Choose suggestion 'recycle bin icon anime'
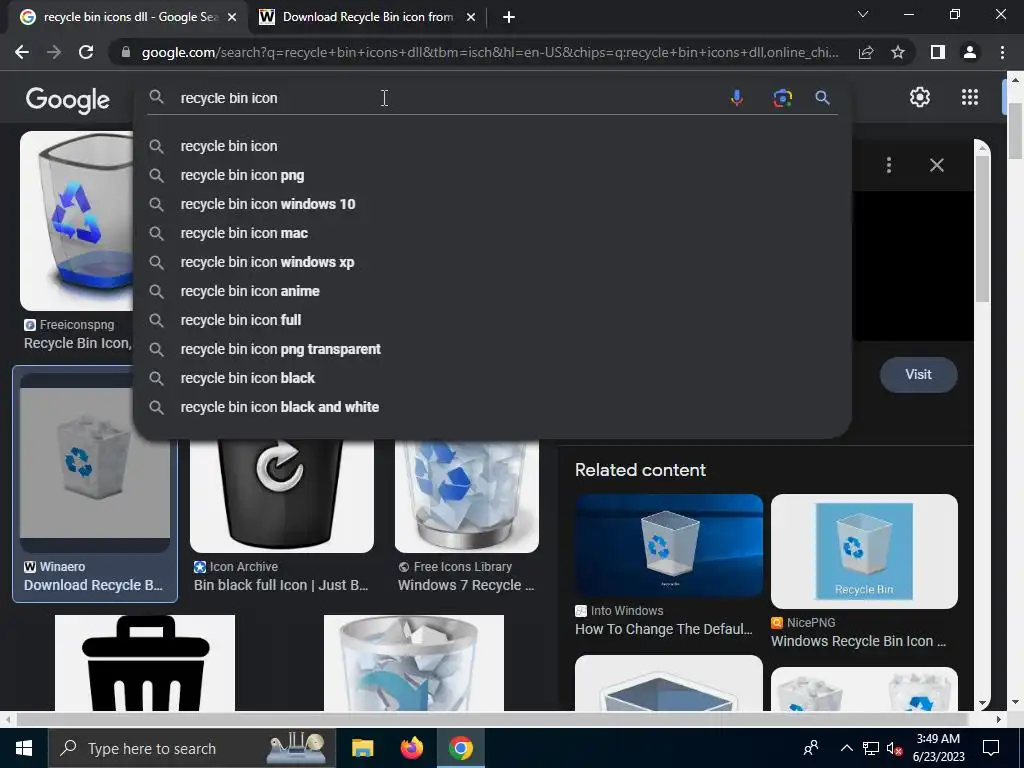 492,291
